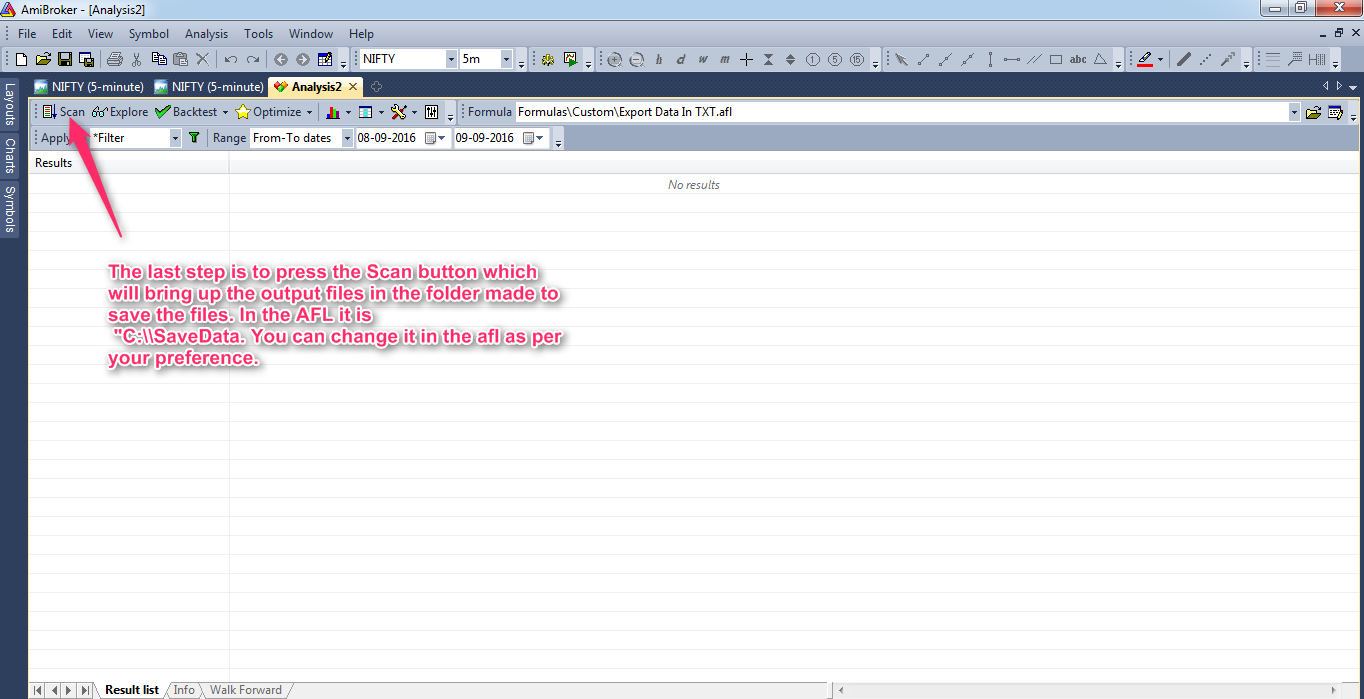This screenshot has width=1364, height=699.
Task: Open the File menu
Action: (x=27, y=34)
